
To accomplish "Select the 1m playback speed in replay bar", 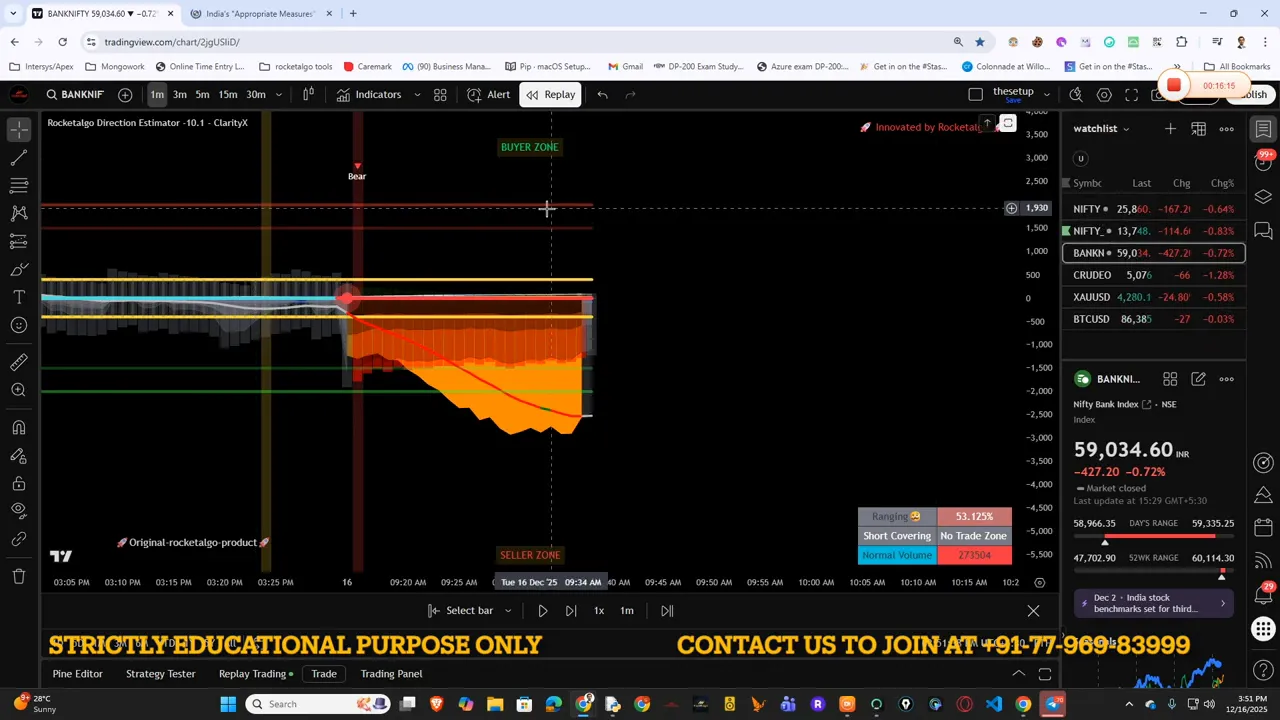I will [x=627, y=610].
